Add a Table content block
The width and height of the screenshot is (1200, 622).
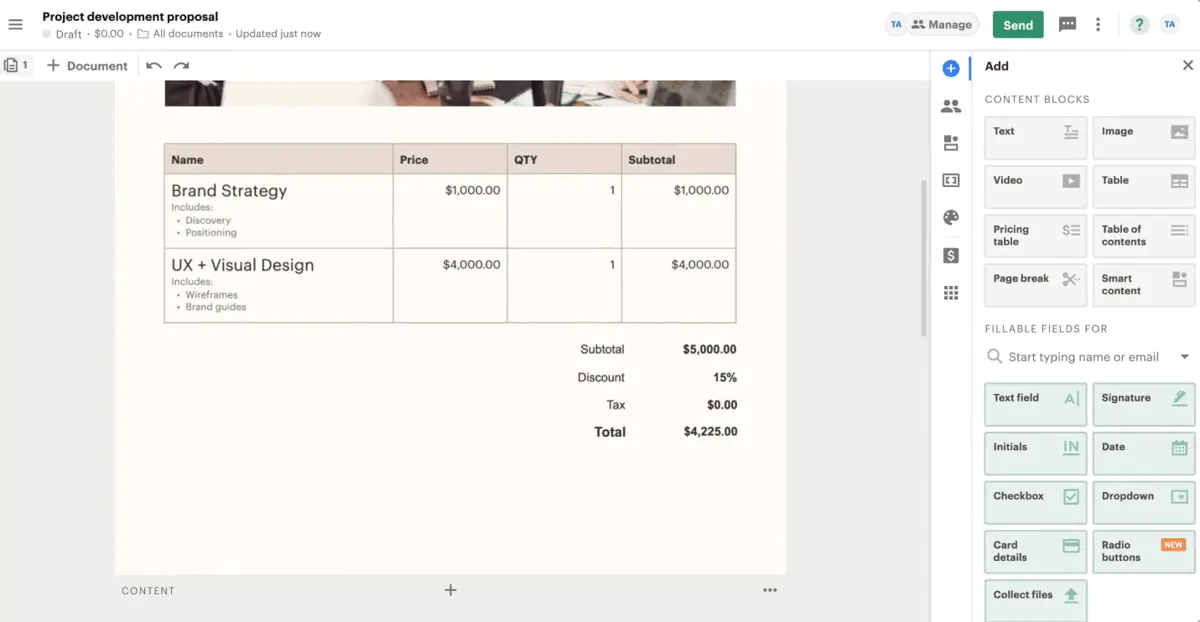point(1144,186)
